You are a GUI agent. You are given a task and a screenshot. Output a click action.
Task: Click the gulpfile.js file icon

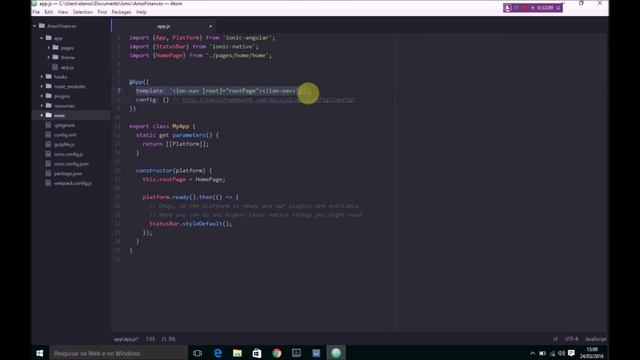click(x=48, y=144)
